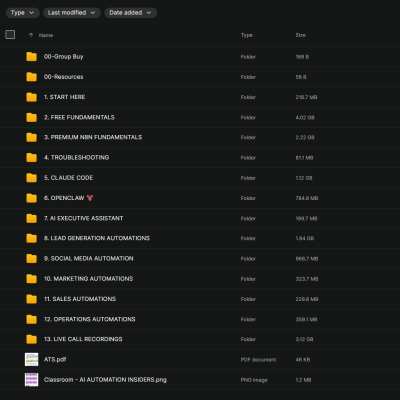The image size is (400, 400).
Task: Sort by Name column header
Action: pyautogui.click(x=46, y=35)
